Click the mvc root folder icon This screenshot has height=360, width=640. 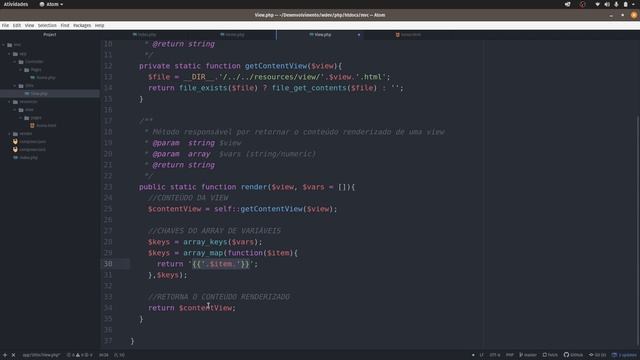click(x=9, y=45)
